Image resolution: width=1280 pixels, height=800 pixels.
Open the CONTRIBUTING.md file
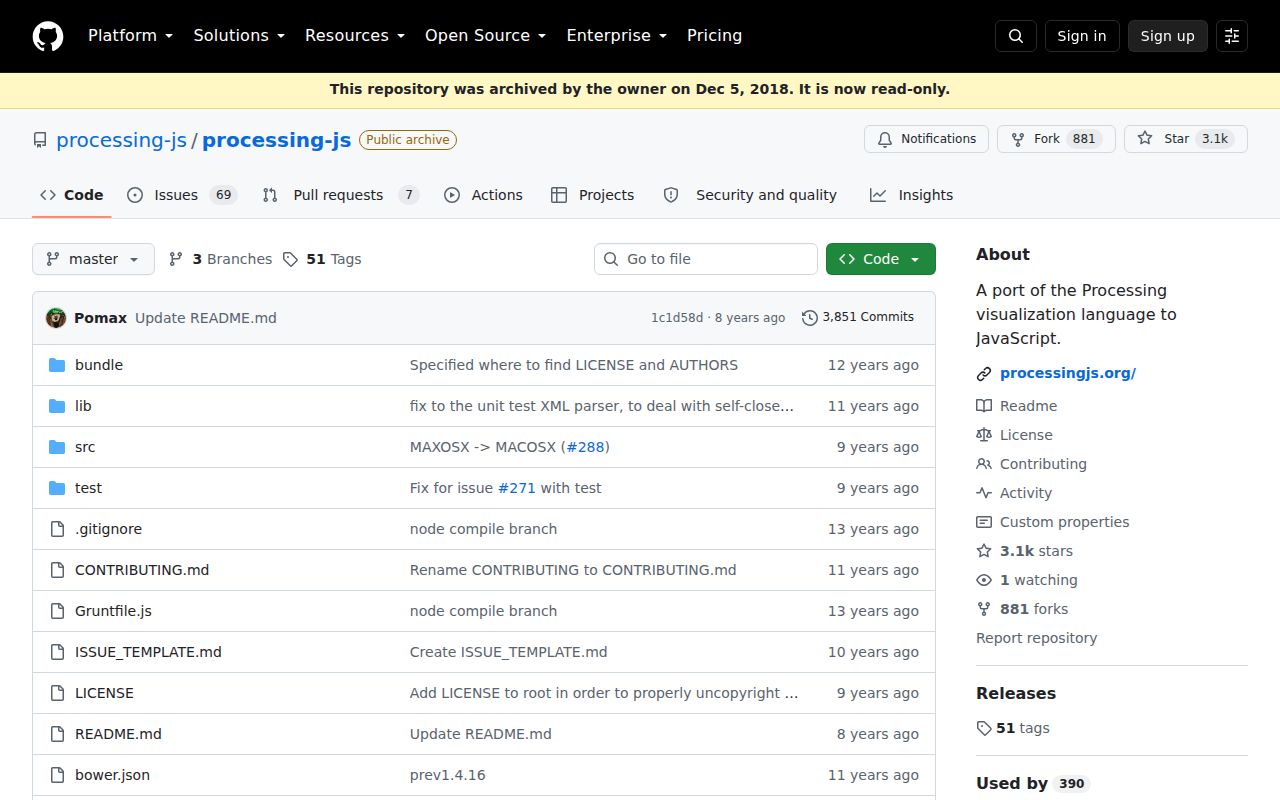(x=142, y=570)
